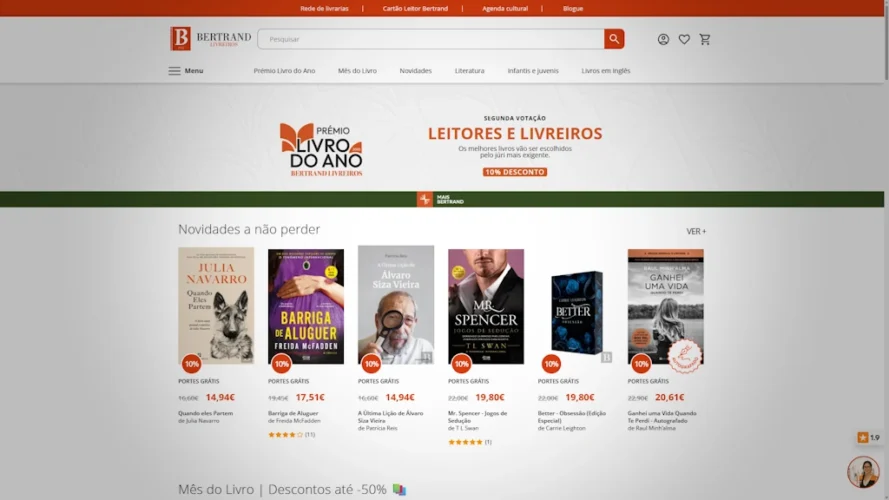Go to the Novidades section
Screen dimensions: 889x500
point(416,71)
